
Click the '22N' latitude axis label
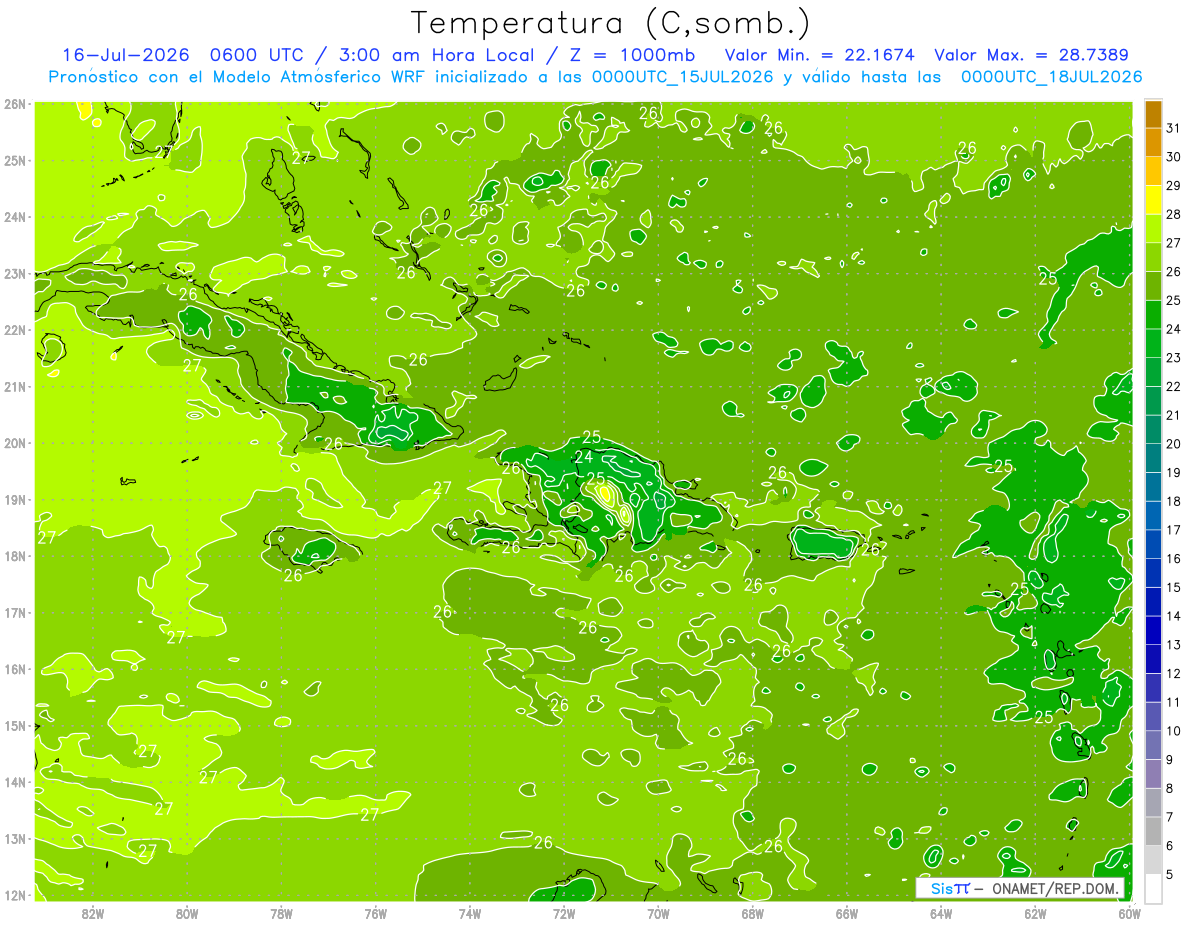(x=15, y=330)
